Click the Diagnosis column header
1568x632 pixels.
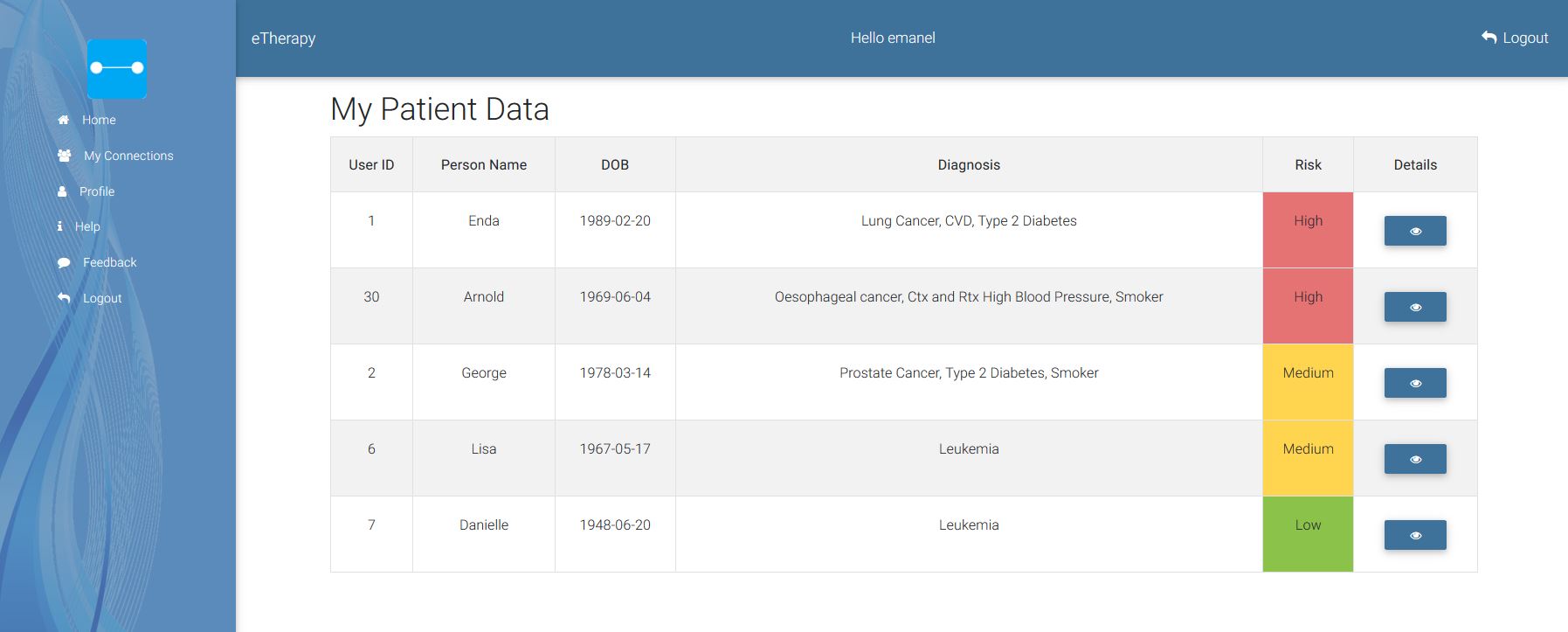968,164
